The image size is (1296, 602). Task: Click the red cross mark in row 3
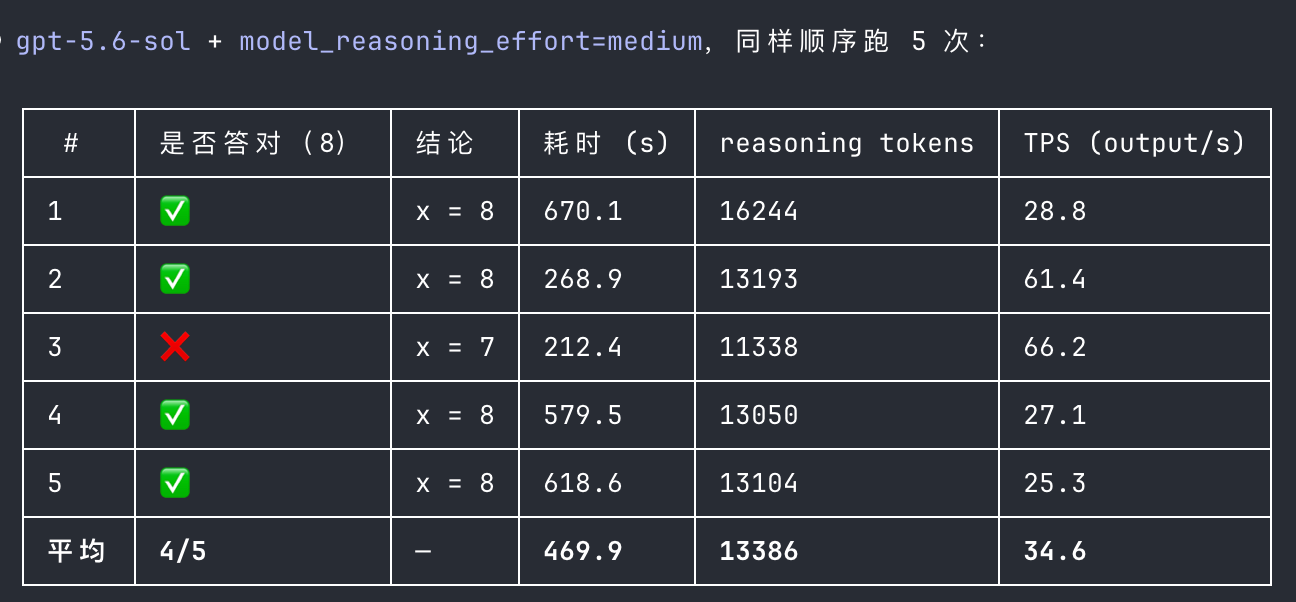pos(175,347)
